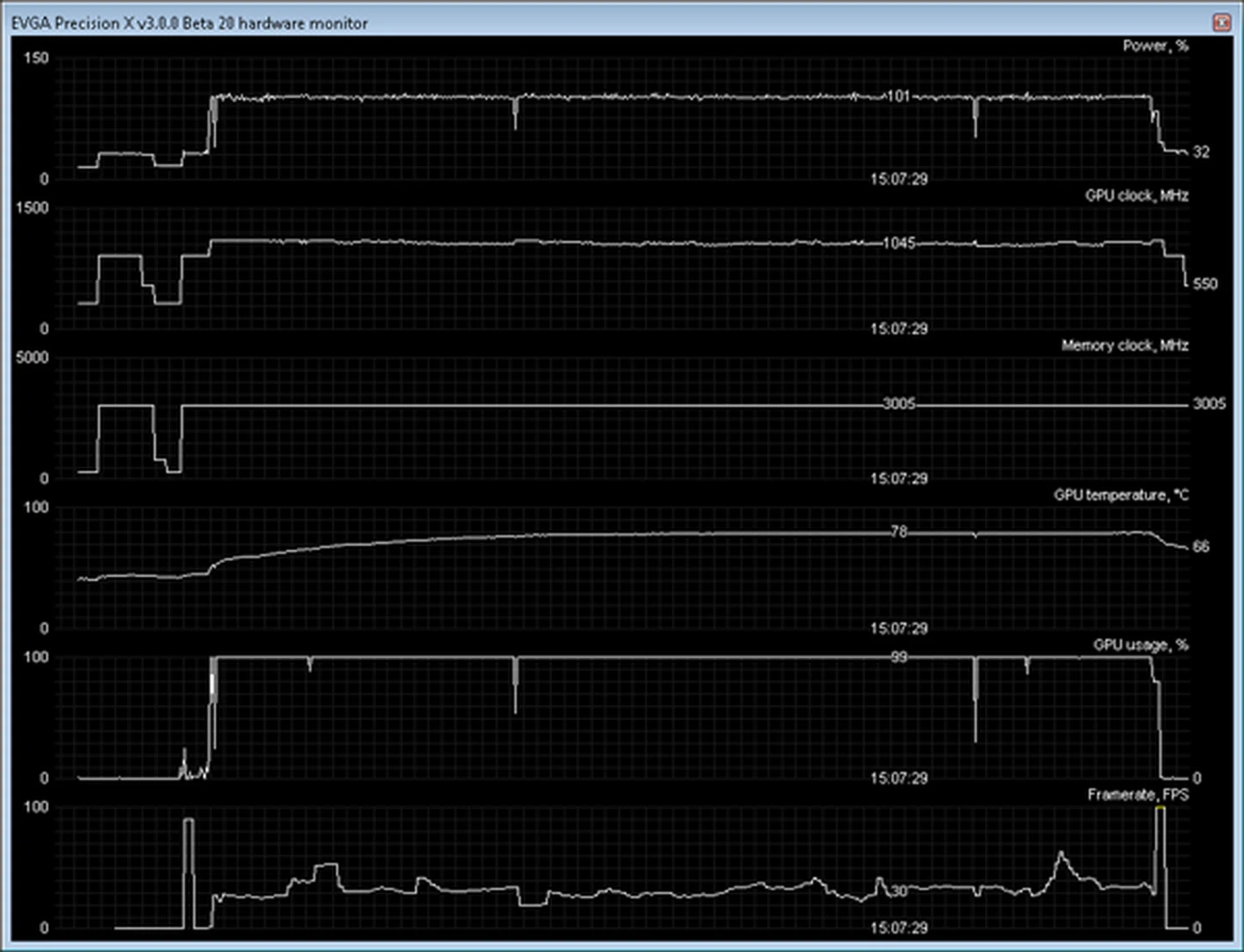Click the "GPU usage, %" graph label
This screenshot has height=952, width=1244.
(1140, 645)
